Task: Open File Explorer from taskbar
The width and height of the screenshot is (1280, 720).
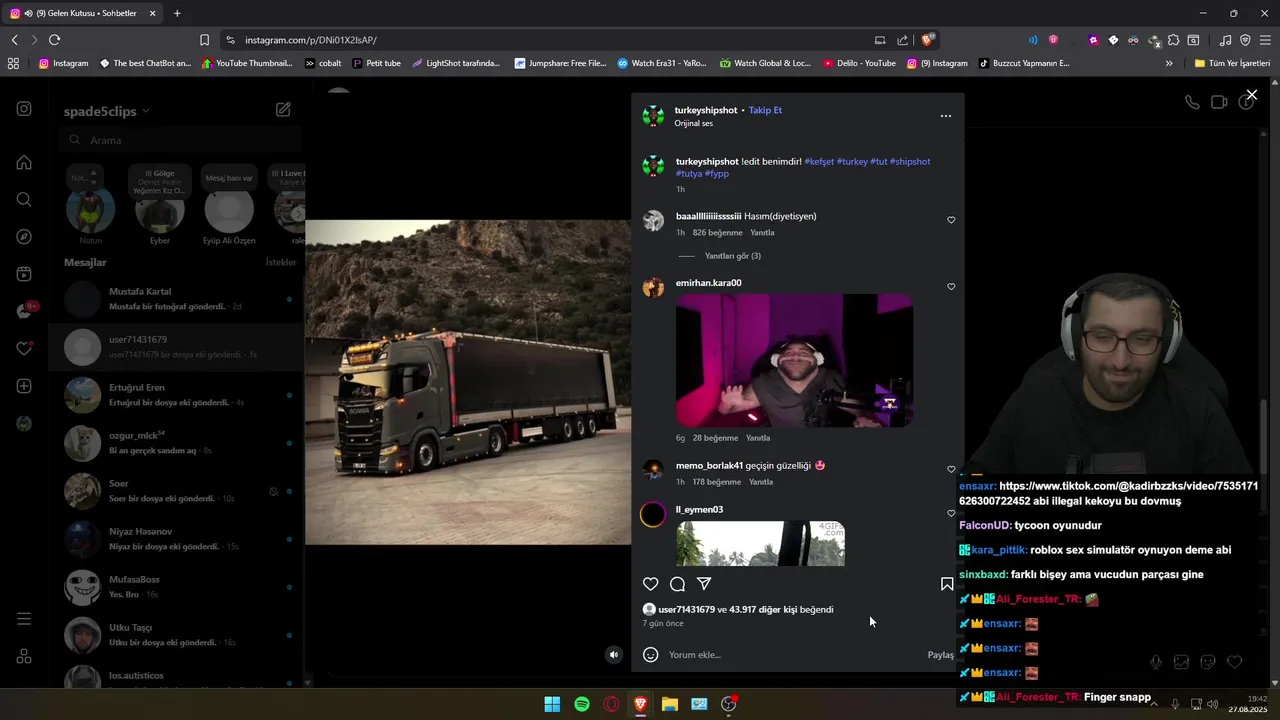Action: 670,704
